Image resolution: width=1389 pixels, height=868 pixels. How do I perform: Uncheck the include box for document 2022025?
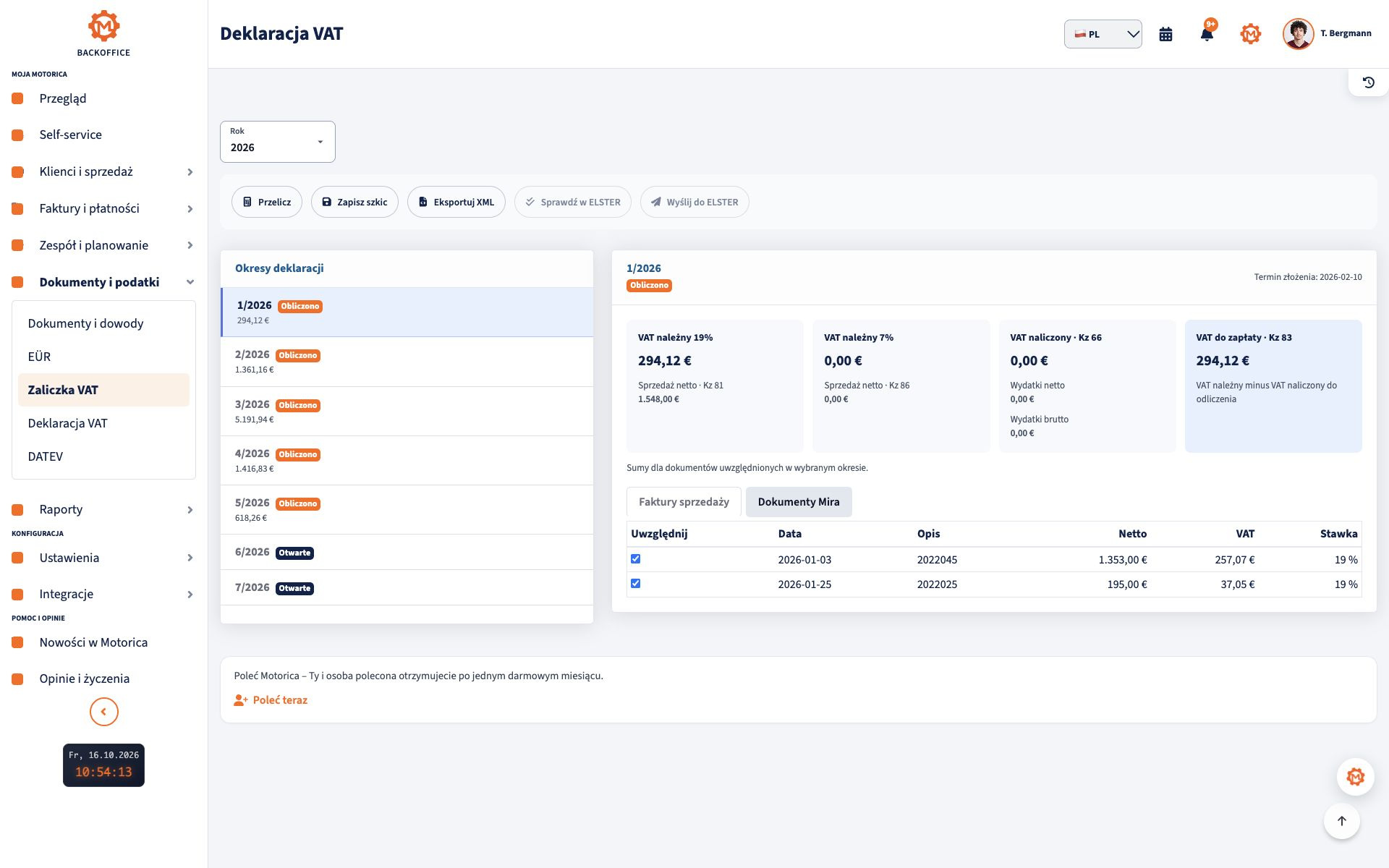[635, 584]
